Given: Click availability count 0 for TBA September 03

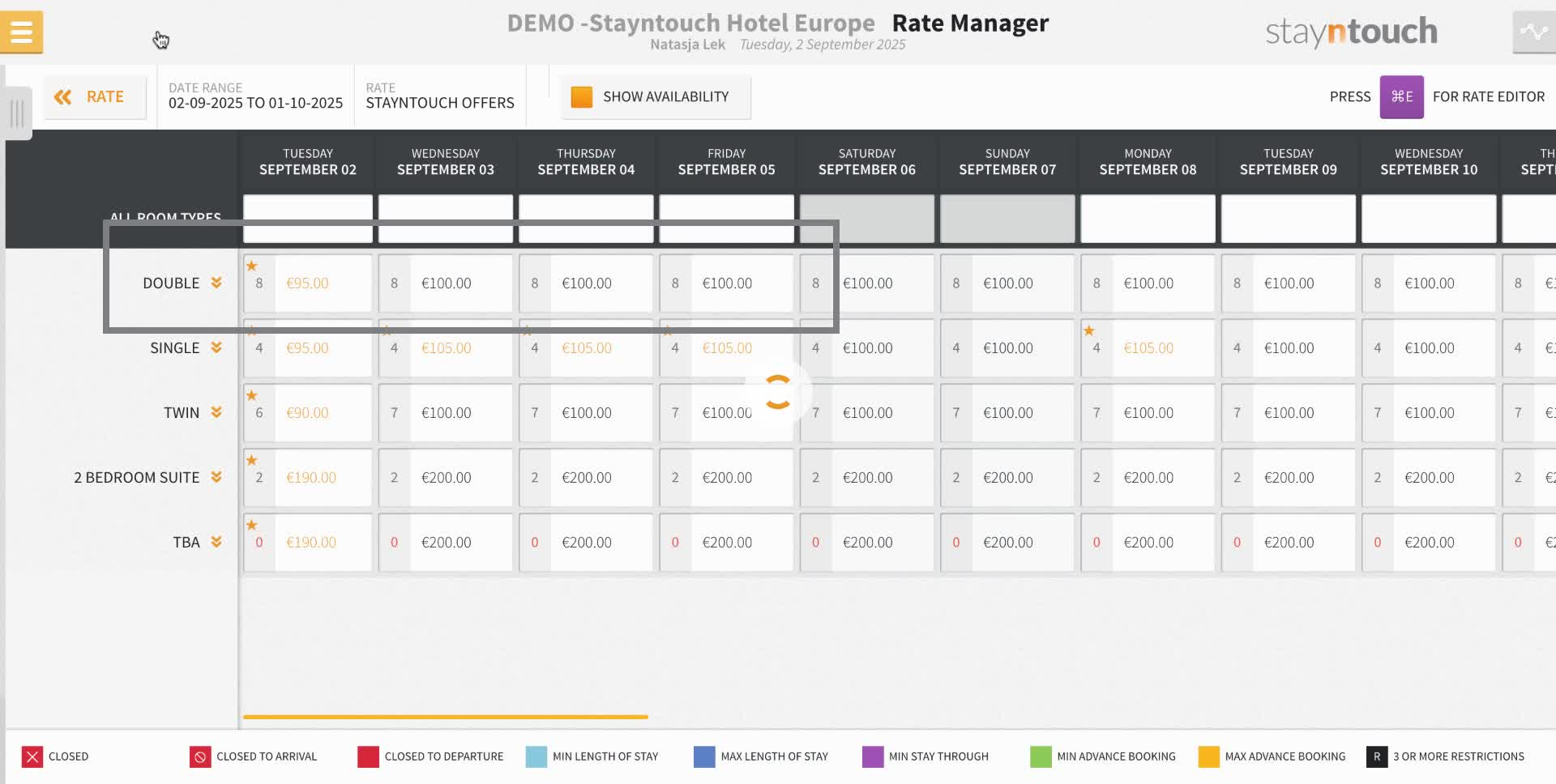Looking at the screenshot, I should coord(394,543).
